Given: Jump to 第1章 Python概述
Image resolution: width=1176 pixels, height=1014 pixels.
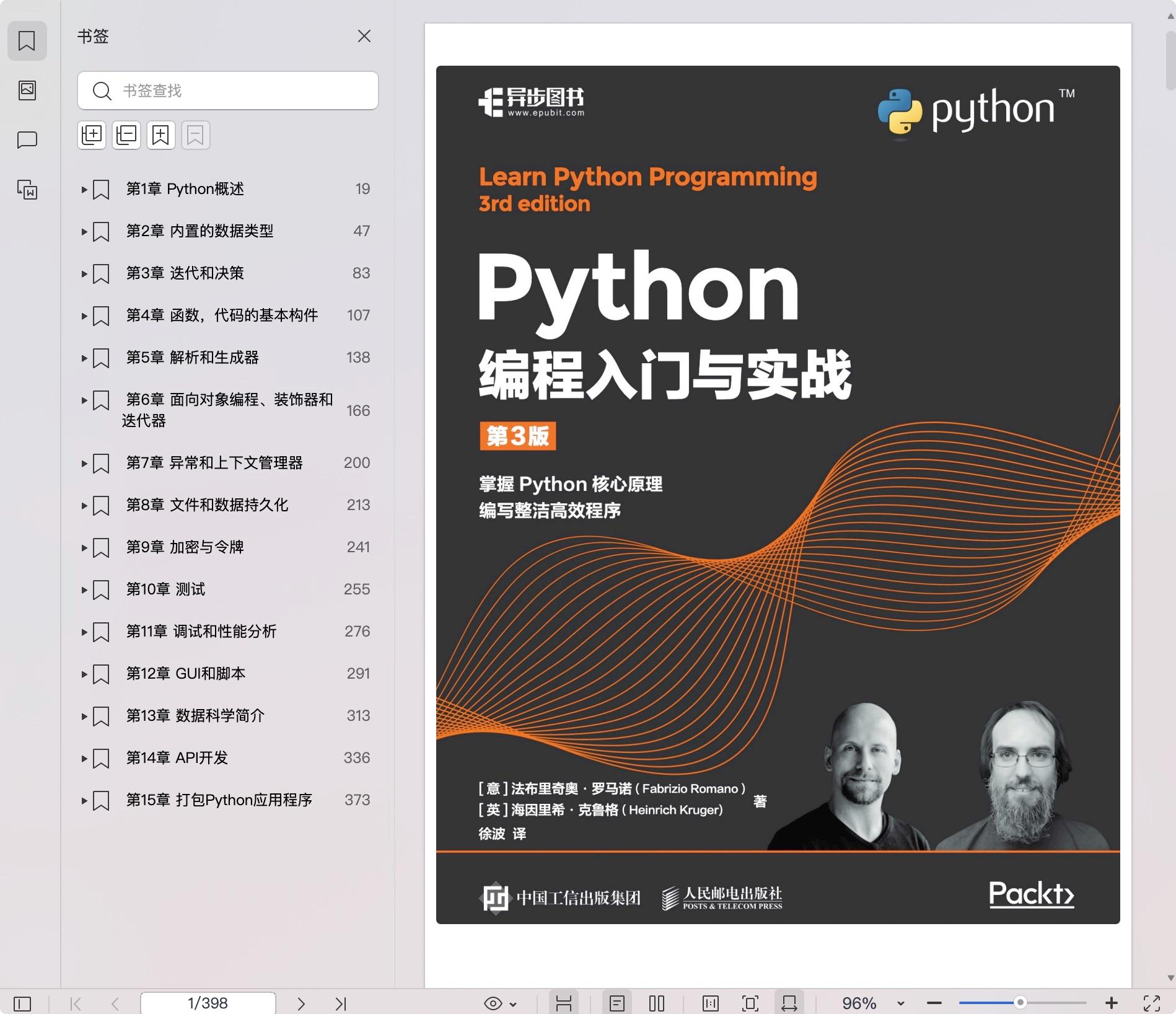Looking at the screenshot, I should coord(185,189).
